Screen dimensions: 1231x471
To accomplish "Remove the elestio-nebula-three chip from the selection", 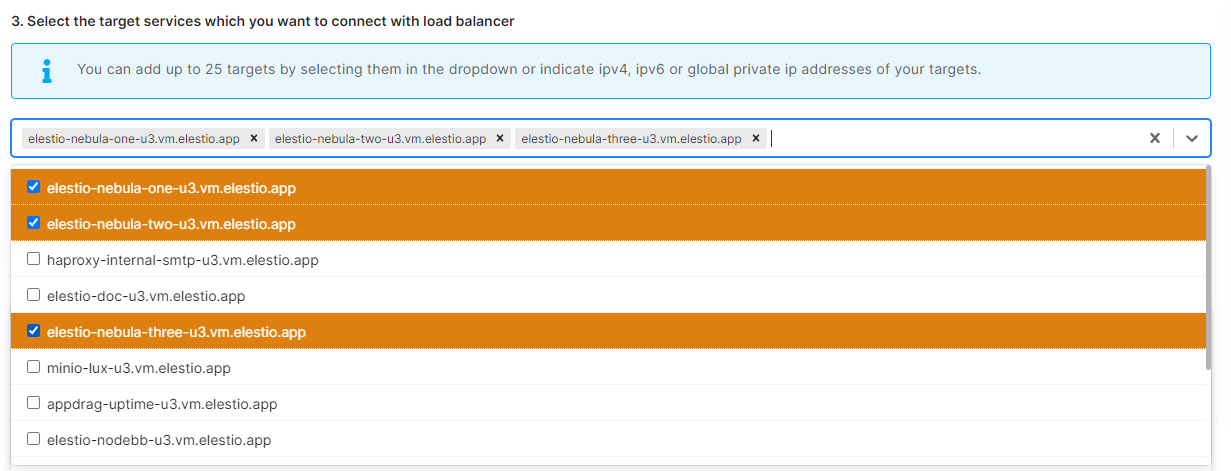I will [756, 139].
